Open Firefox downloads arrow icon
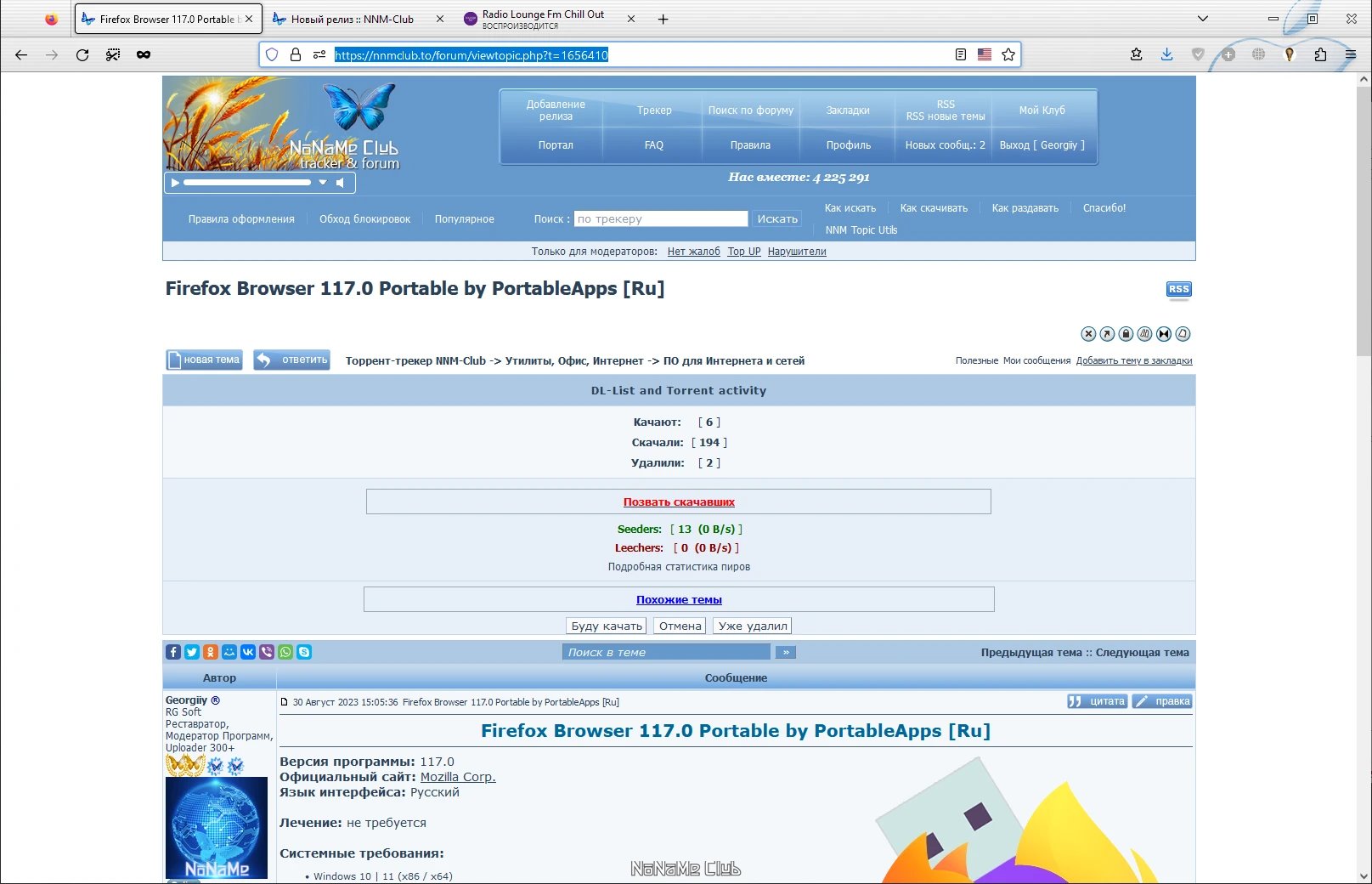1372x884 pixels. click(x=1166, y=54)
